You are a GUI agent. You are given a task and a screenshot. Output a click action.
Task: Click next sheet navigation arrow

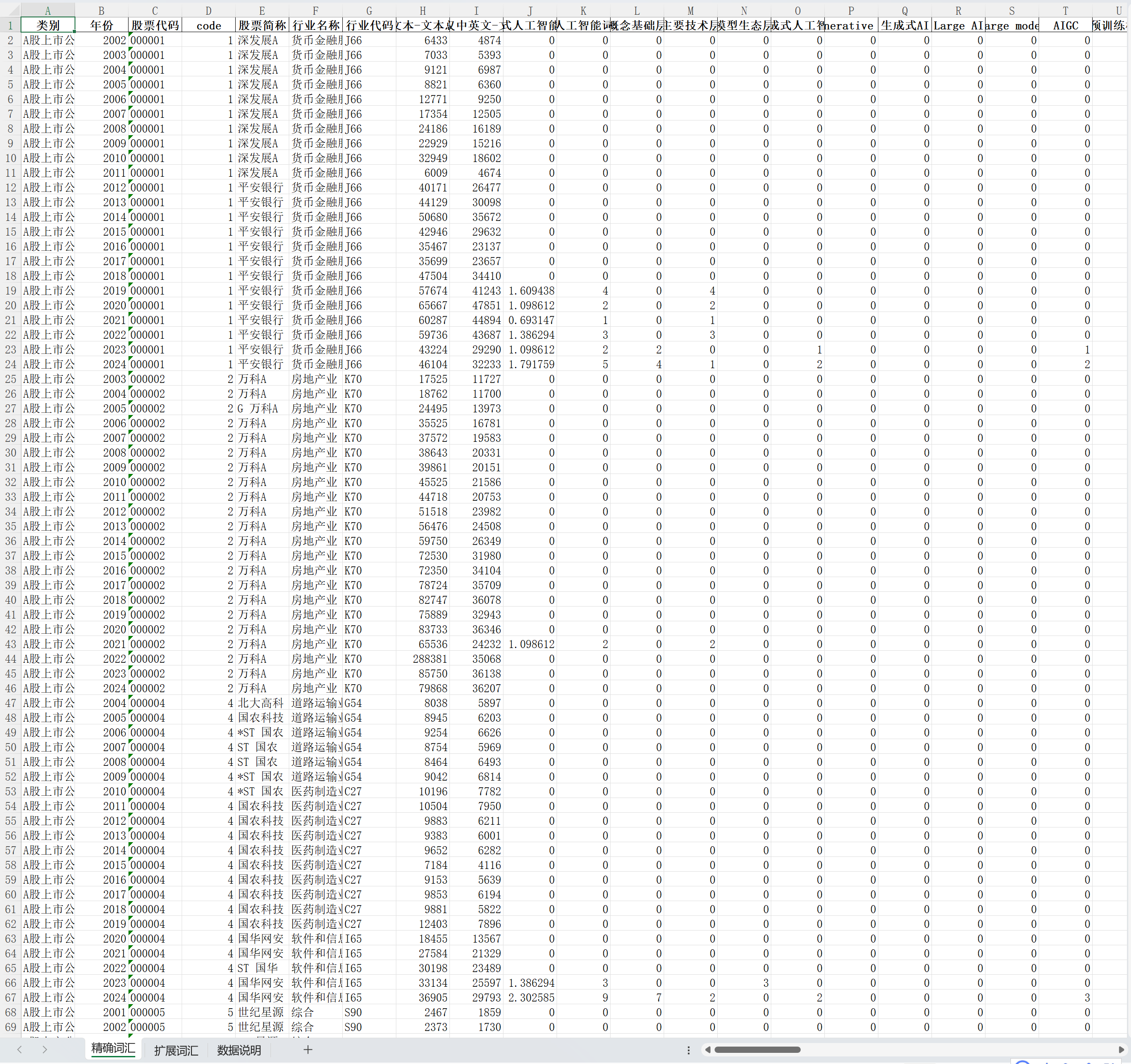click(x=44, y=1050)
